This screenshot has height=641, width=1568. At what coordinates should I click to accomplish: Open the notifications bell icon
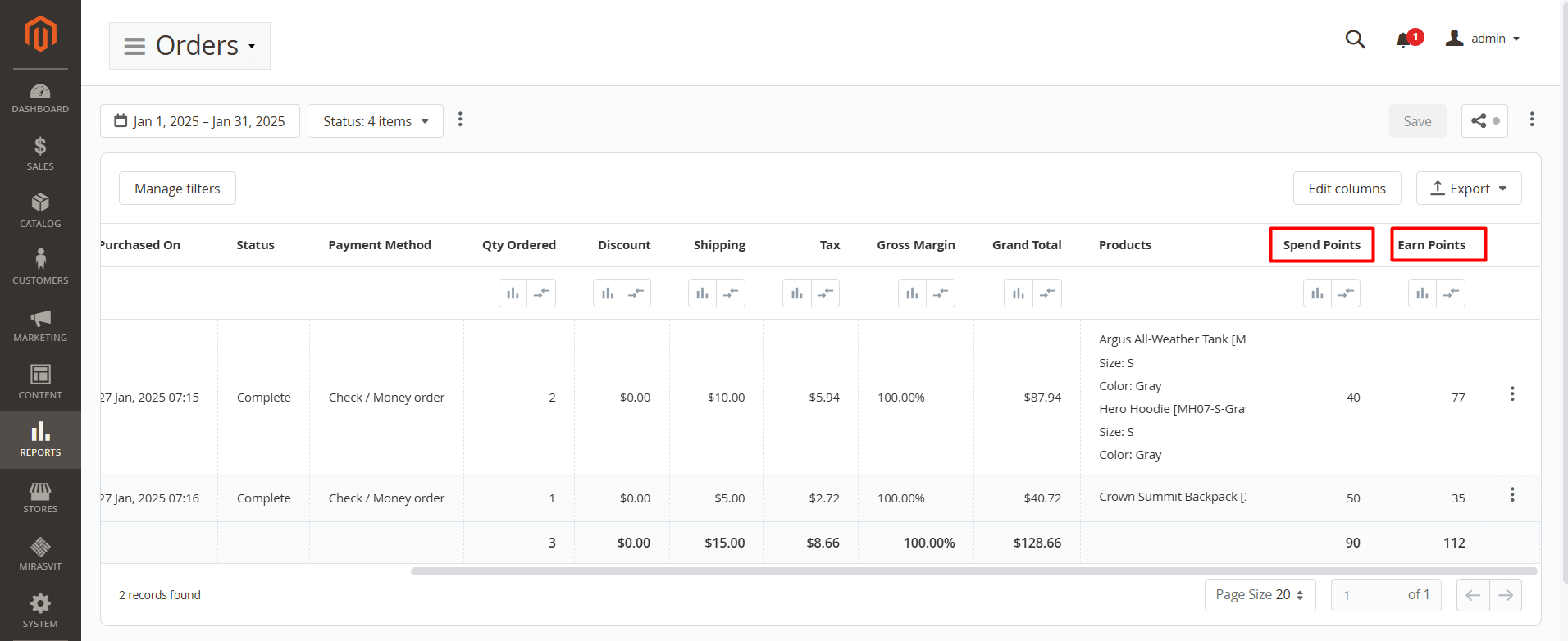click(x=1404, y=39)
